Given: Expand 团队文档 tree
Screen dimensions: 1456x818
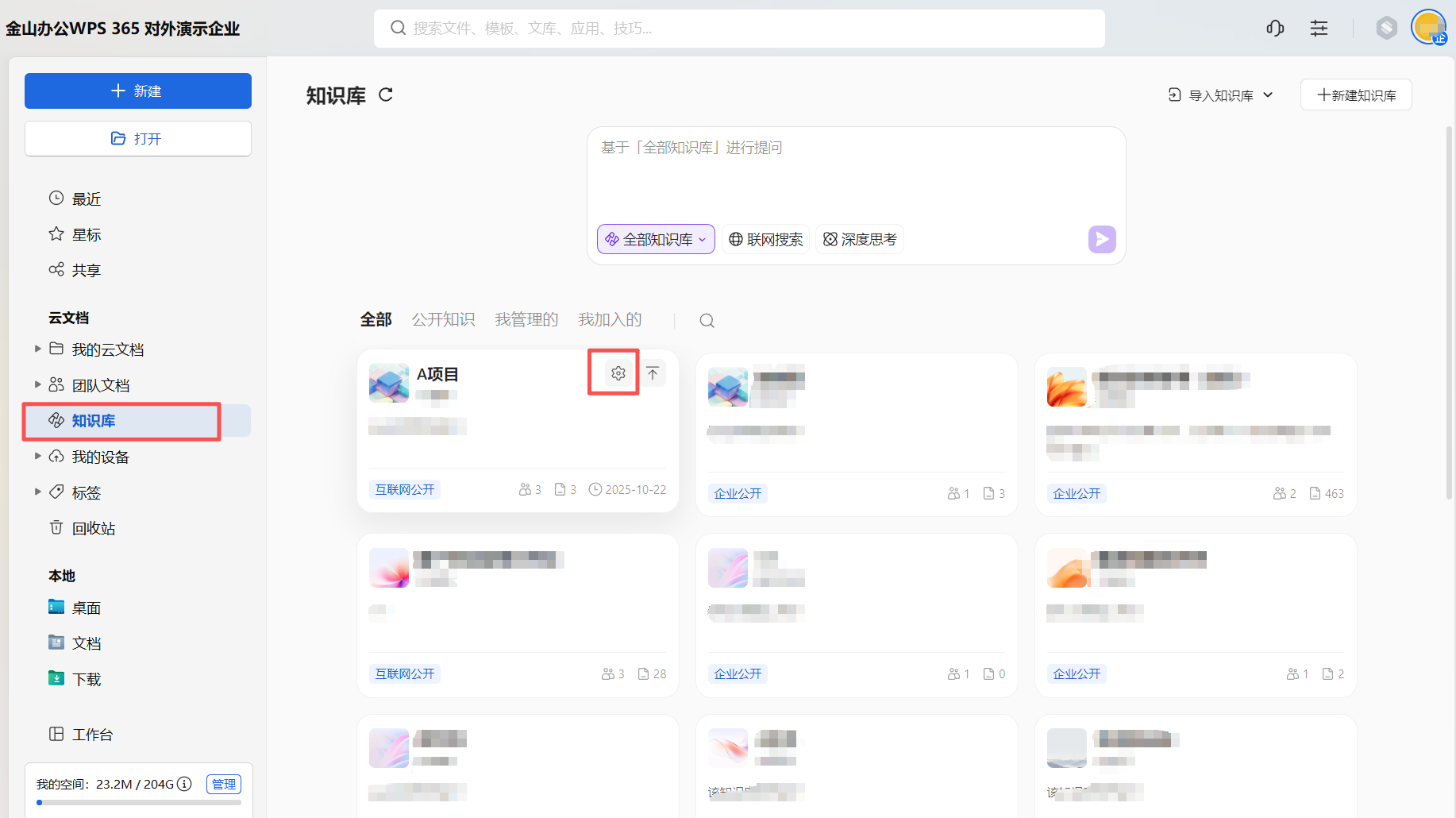Looking at the screenshot, I should pos(37,384).
